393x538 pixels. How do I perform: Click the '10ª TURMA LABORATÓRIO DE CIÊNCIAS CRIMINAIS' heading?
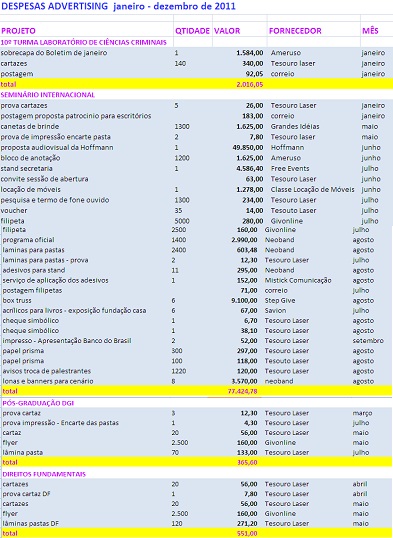(x=84, y=43)
